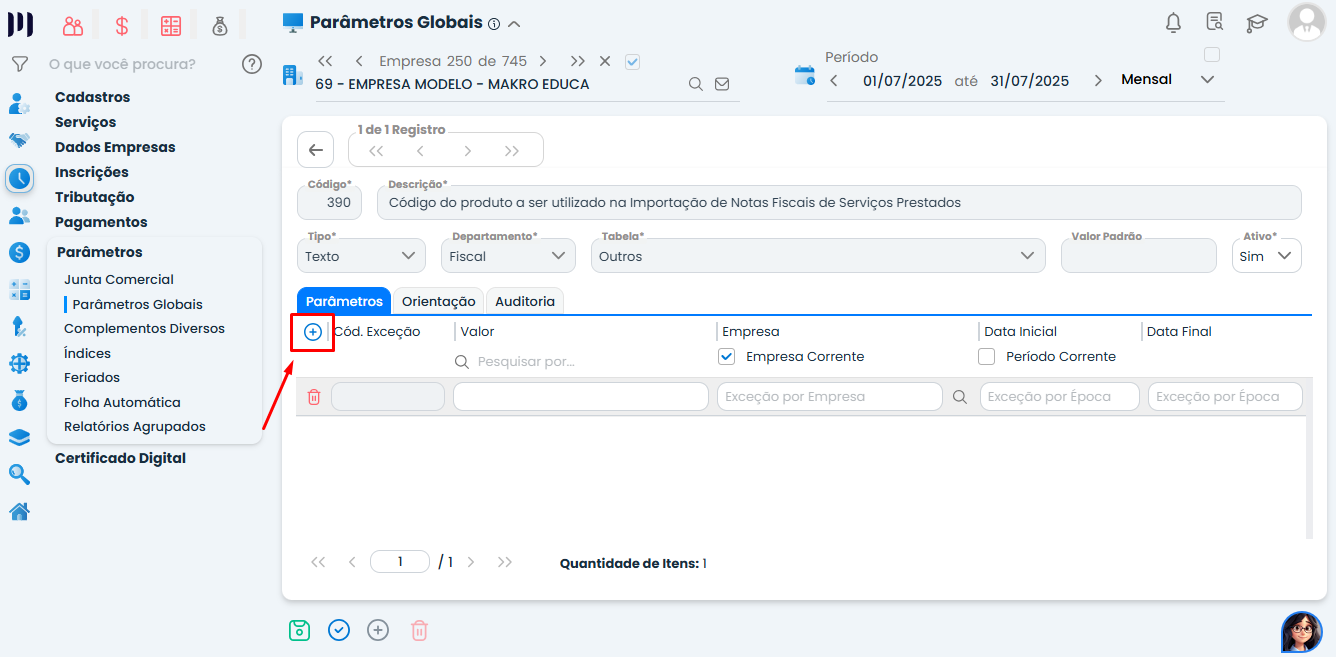Click the money bag icon in top toolbar

[220, 24]
